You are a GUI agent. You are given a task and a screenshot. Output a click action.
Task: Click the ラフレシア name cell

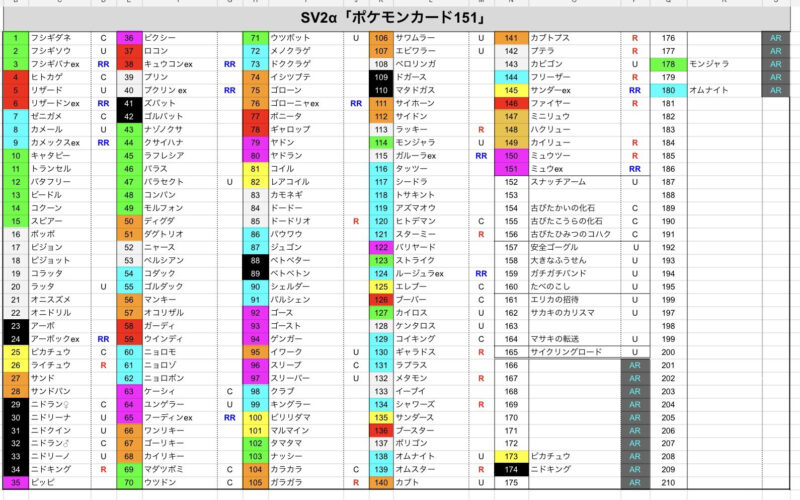pyautogui.click(x=180, y=156)
